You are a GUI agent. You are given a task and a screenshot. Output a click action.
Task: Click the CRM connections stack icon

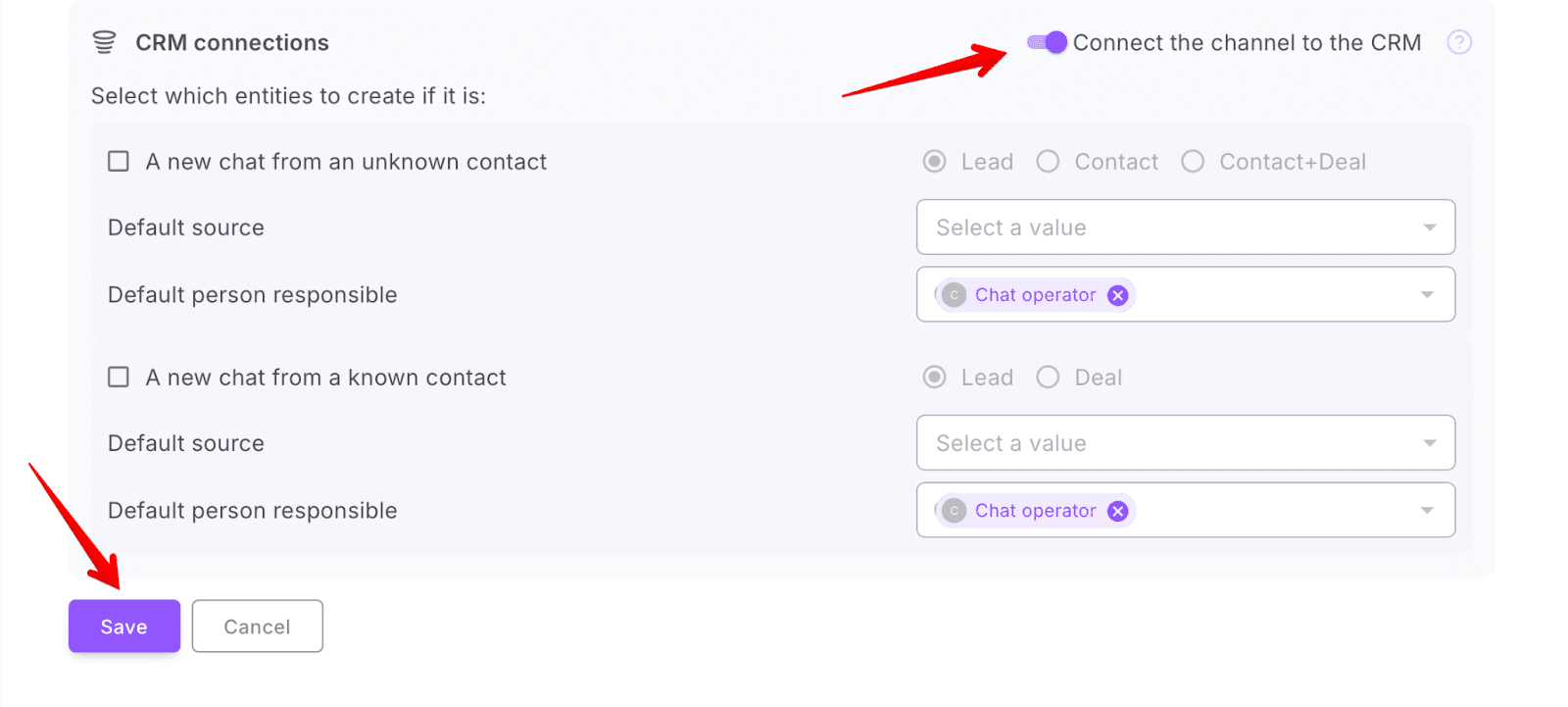[104, 42]
